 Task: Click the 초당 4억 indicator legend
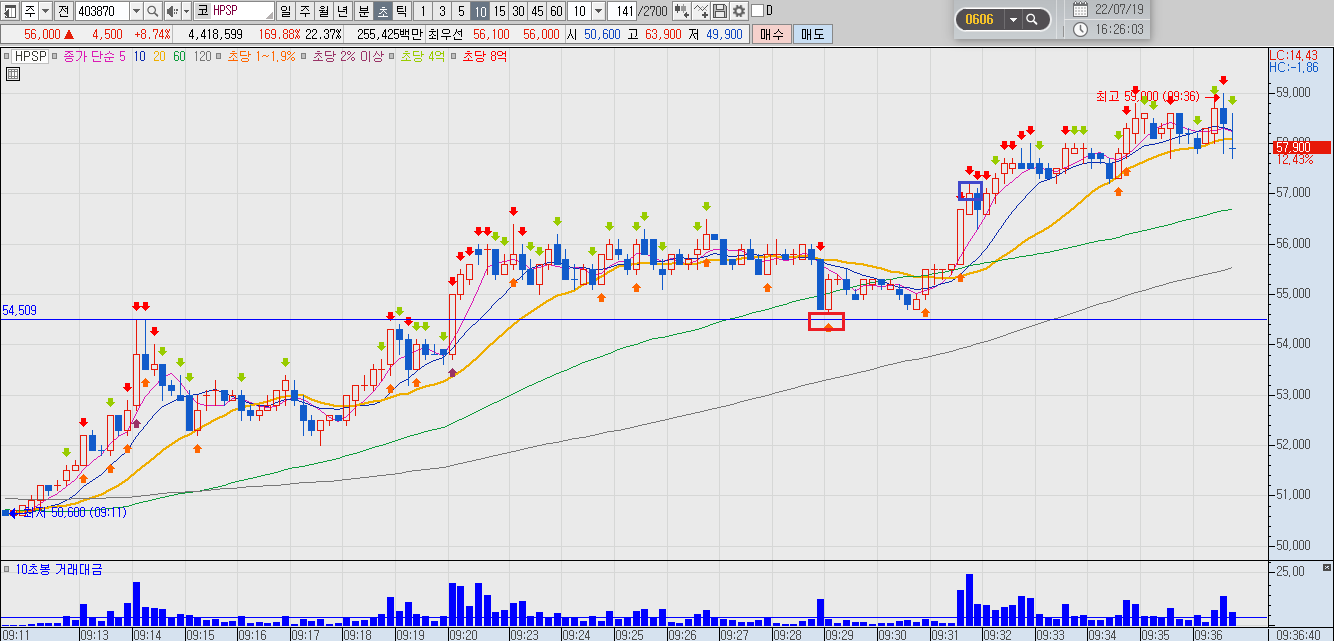click(423, 56)
